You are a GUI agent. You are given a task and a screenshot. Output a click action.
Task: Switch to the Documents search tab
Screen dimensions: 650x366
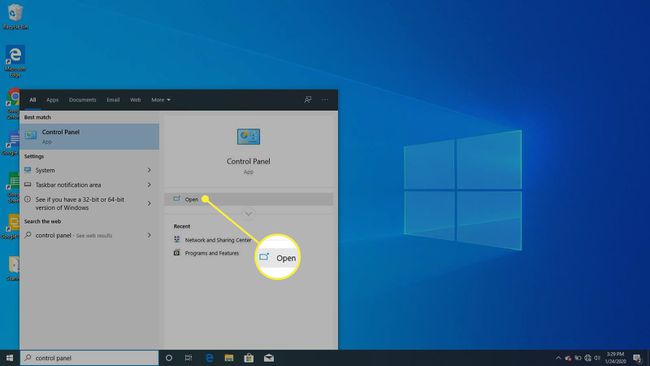pyautogui.click(x=82, y=99)
